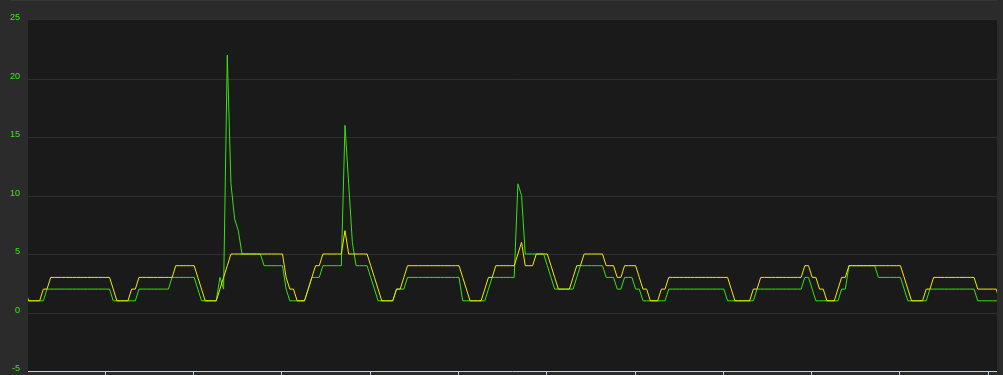Click the yellow peak reaching 7
Viewport: 1003px width, 375px height.
pos(345,232)
